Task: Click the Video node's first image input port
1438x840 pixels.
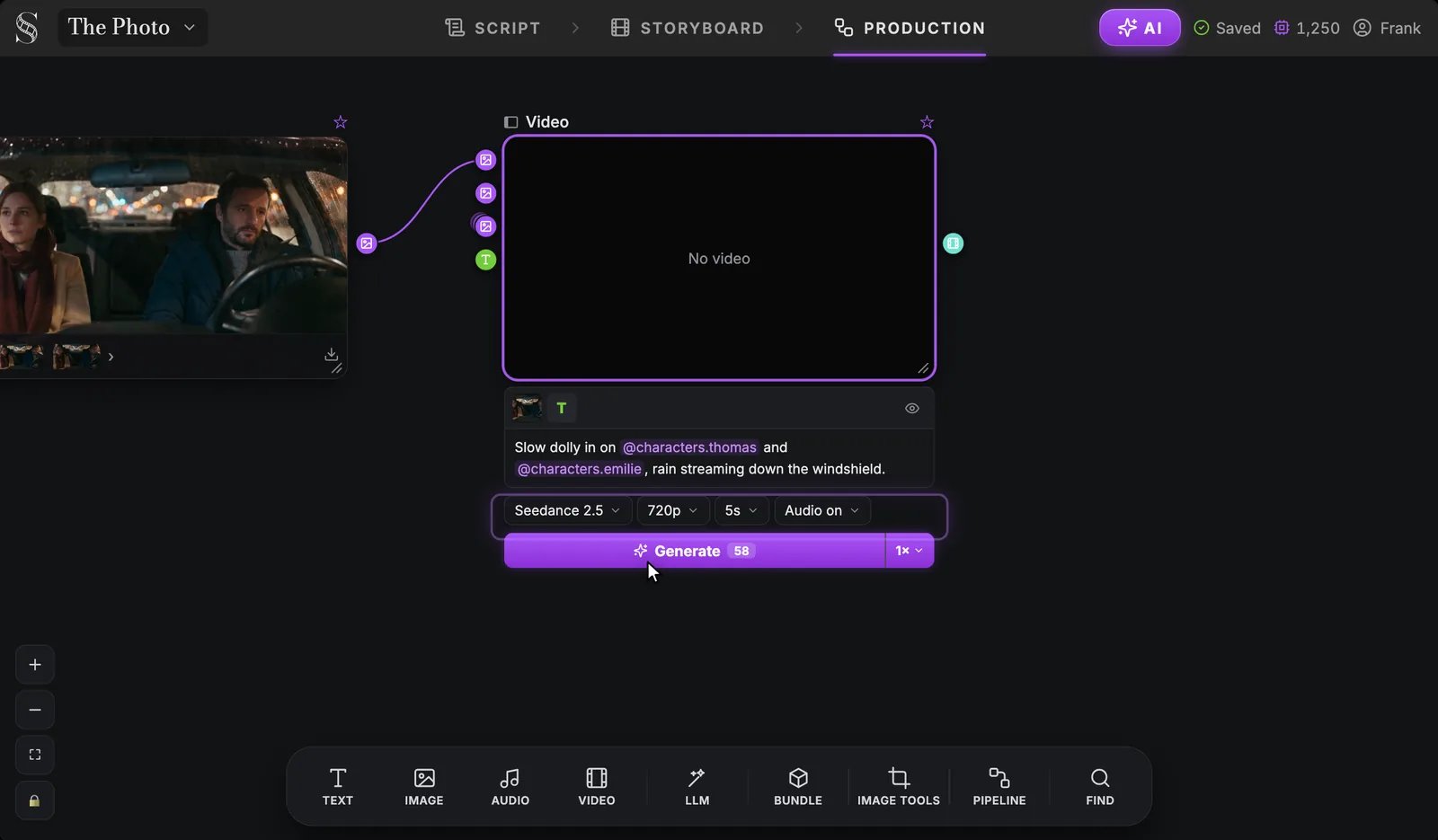Action: coord(486,160)
